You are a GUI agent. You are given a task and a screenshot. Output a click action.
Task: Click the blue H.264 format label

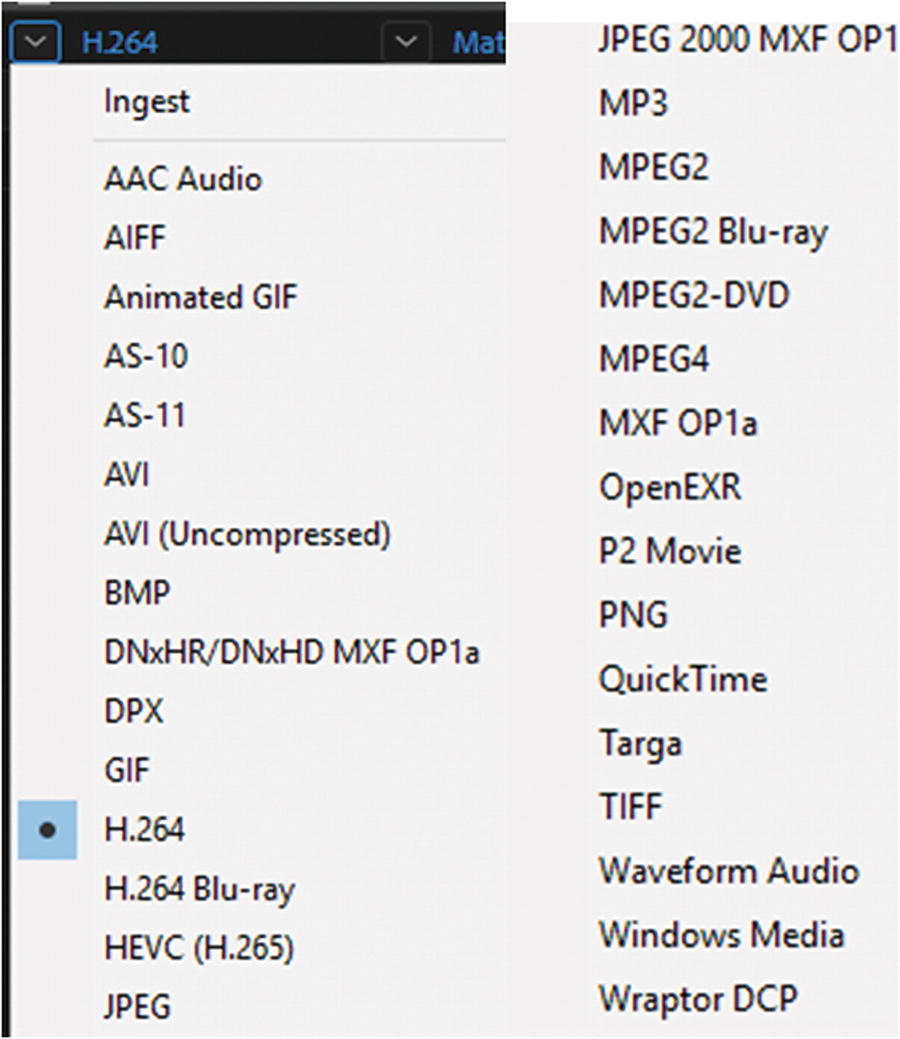(120, 42)
